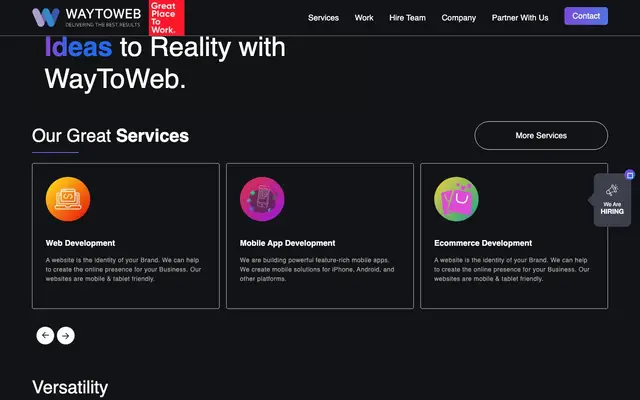Click the next arrow carousel button
Image resolution: width=640 pixels, height=400 pixels.
pos(66,336)
